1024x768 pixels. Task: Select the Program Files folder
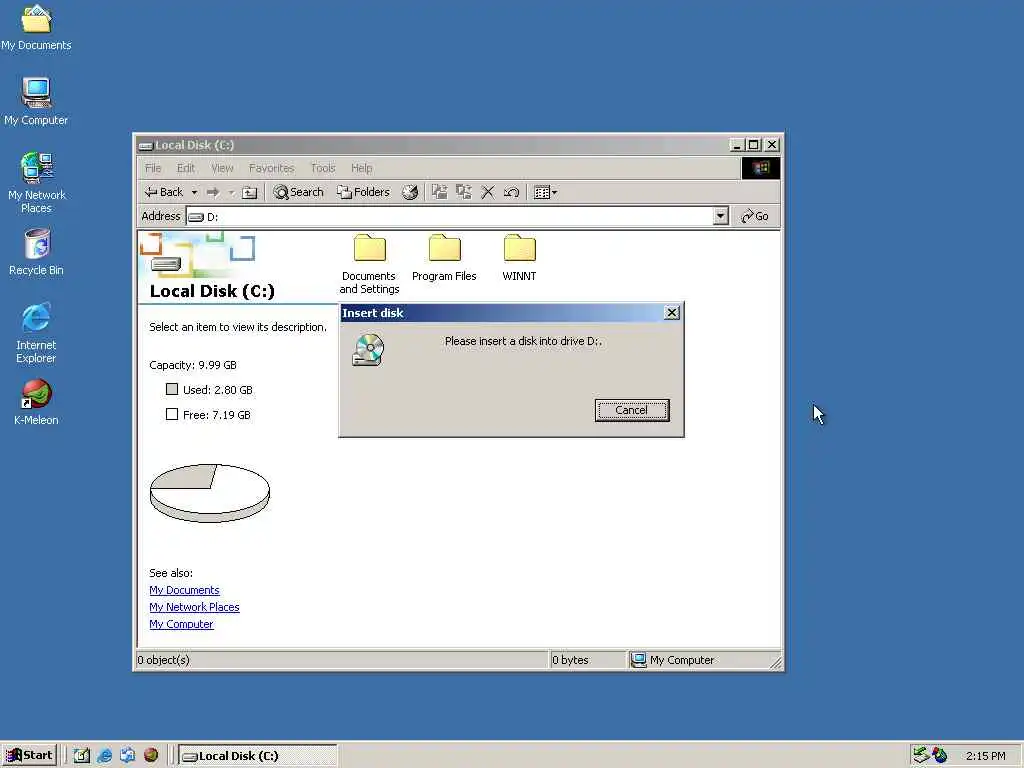click(444, 258)
